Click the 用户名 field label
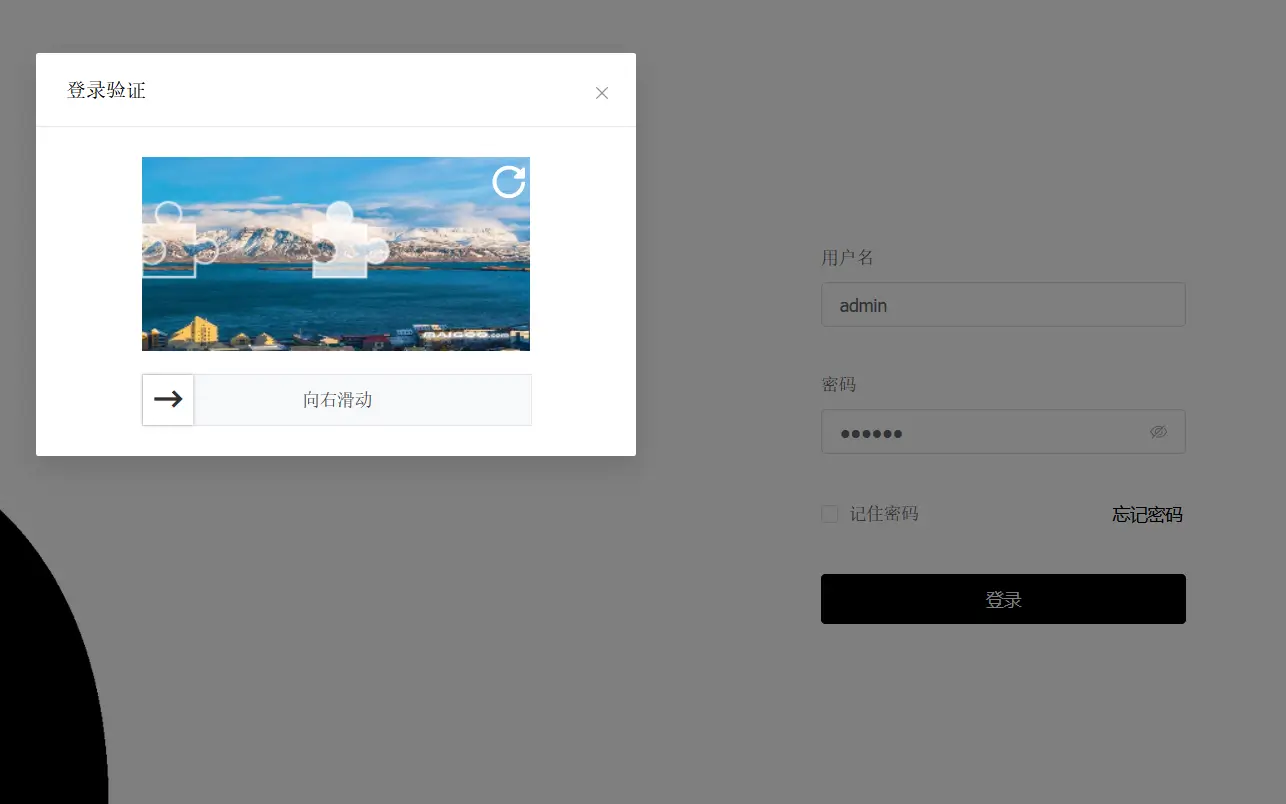 click(x=847, y=258)
